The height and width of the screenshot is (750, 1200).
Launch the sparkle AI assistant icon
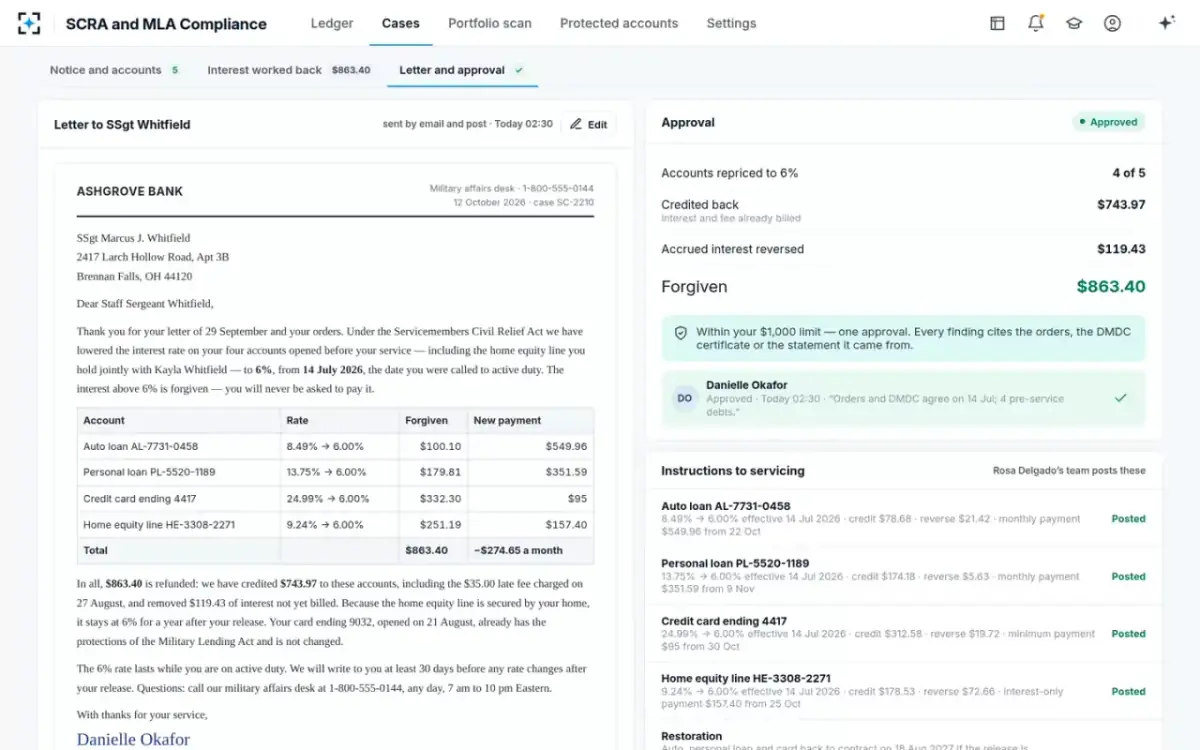1166,23
